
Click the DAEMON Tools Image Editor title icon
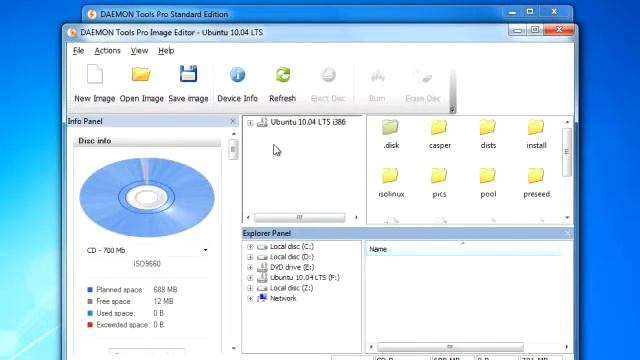72,32
